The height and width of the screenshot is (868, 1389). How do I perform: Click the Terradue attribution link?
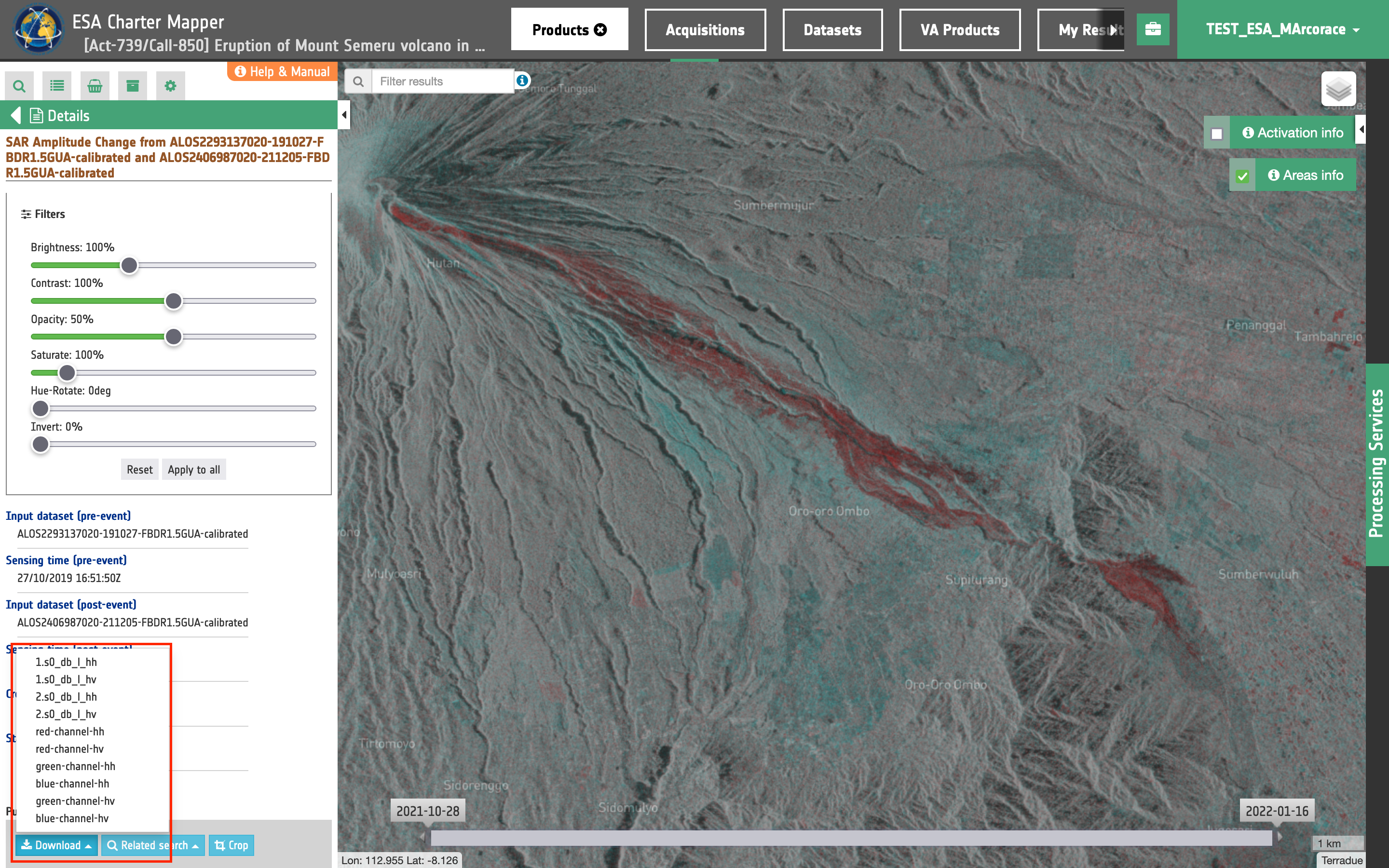[1341, 860]
